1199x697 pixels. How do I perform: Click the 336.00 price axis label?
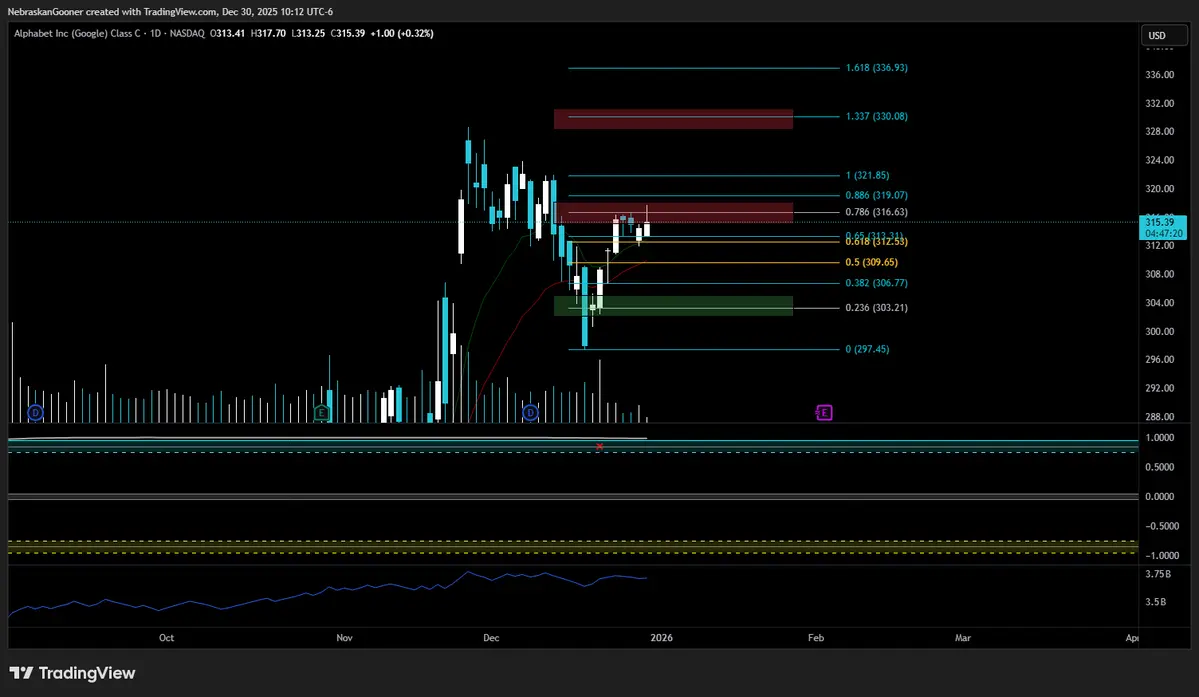pos(1159,75)
